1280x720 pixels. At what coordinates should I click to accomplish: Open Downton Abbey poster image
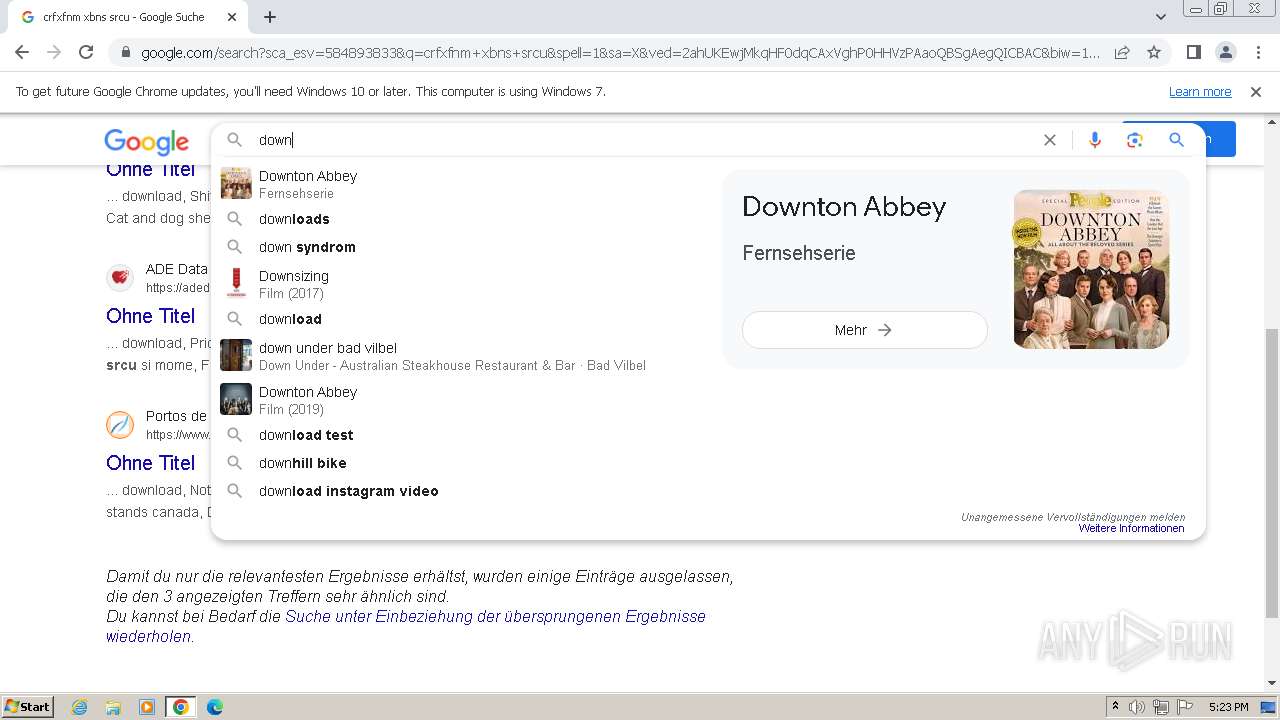pos(1091,269)
